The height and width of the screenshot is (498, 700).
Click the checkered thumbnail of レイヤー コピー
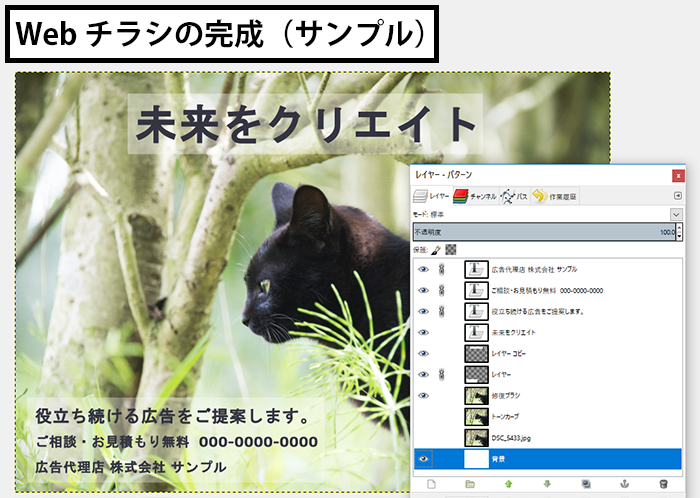pos(476,353)
